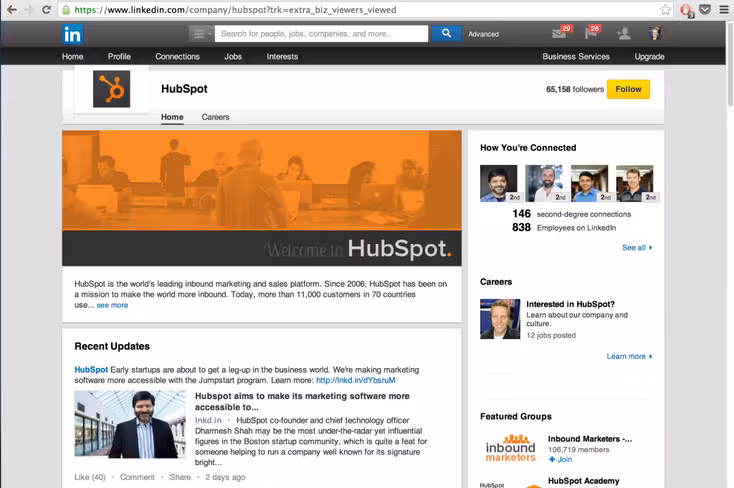The width and height of the screenshot is (734, 488).
Task: Join the Inbound Marketers group
Action: [560, 459]
